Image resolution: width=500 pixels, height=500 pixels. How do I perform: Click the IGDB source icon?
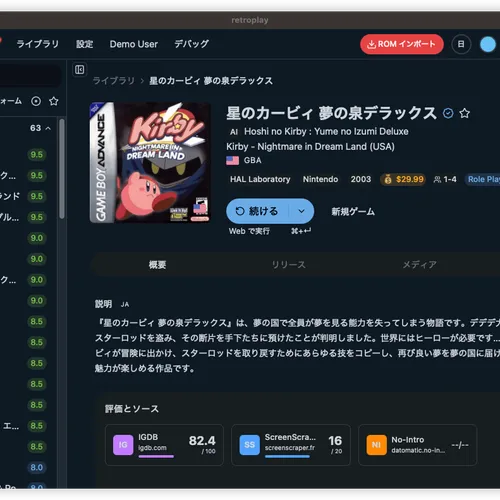pos(123,445)
